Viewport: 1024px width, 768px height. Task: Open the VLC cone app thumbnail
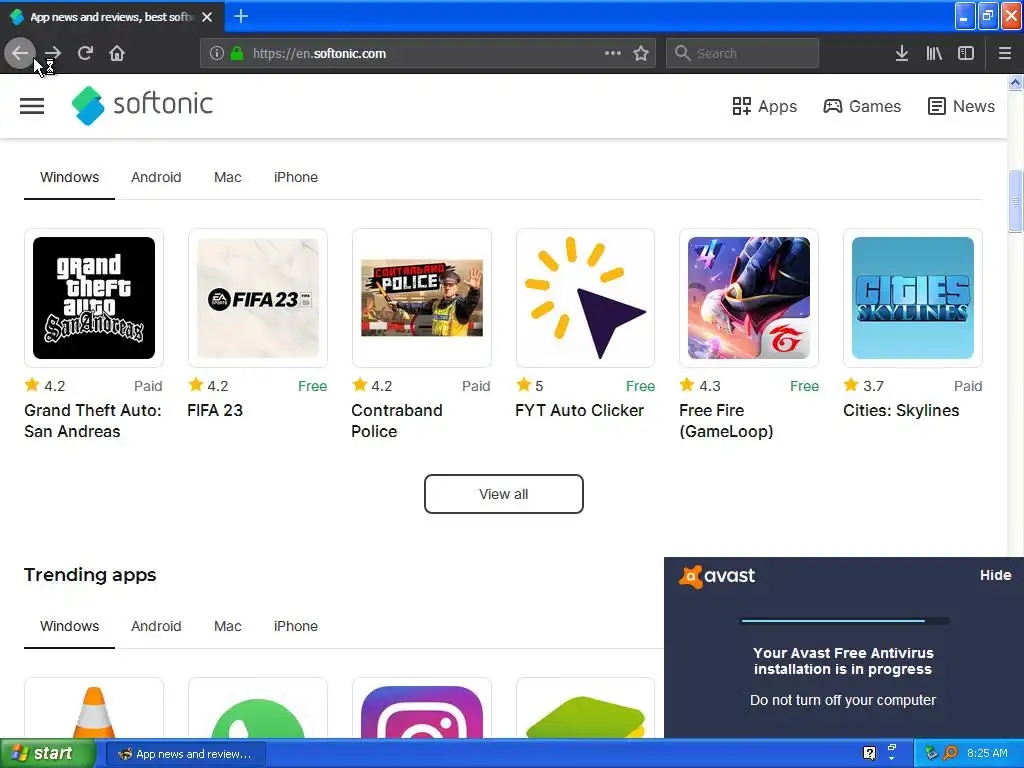tap(94, 709)
